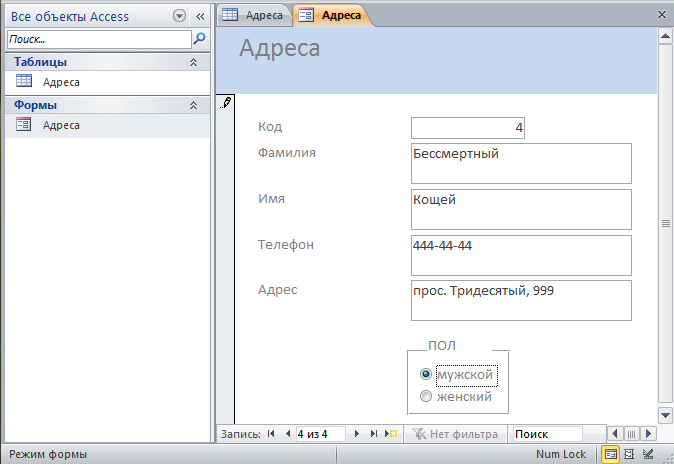Click the Нет фильтра button
Image resolution: width=674 pixels, height=464 pixels.
(454, 434)
